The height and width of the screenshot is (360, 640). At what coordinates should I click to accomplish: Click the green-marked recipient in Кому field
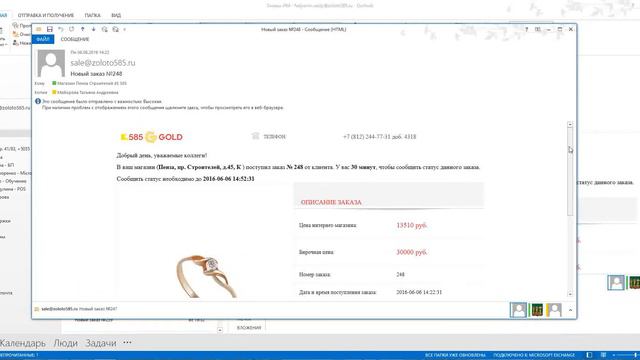(89, 83)
